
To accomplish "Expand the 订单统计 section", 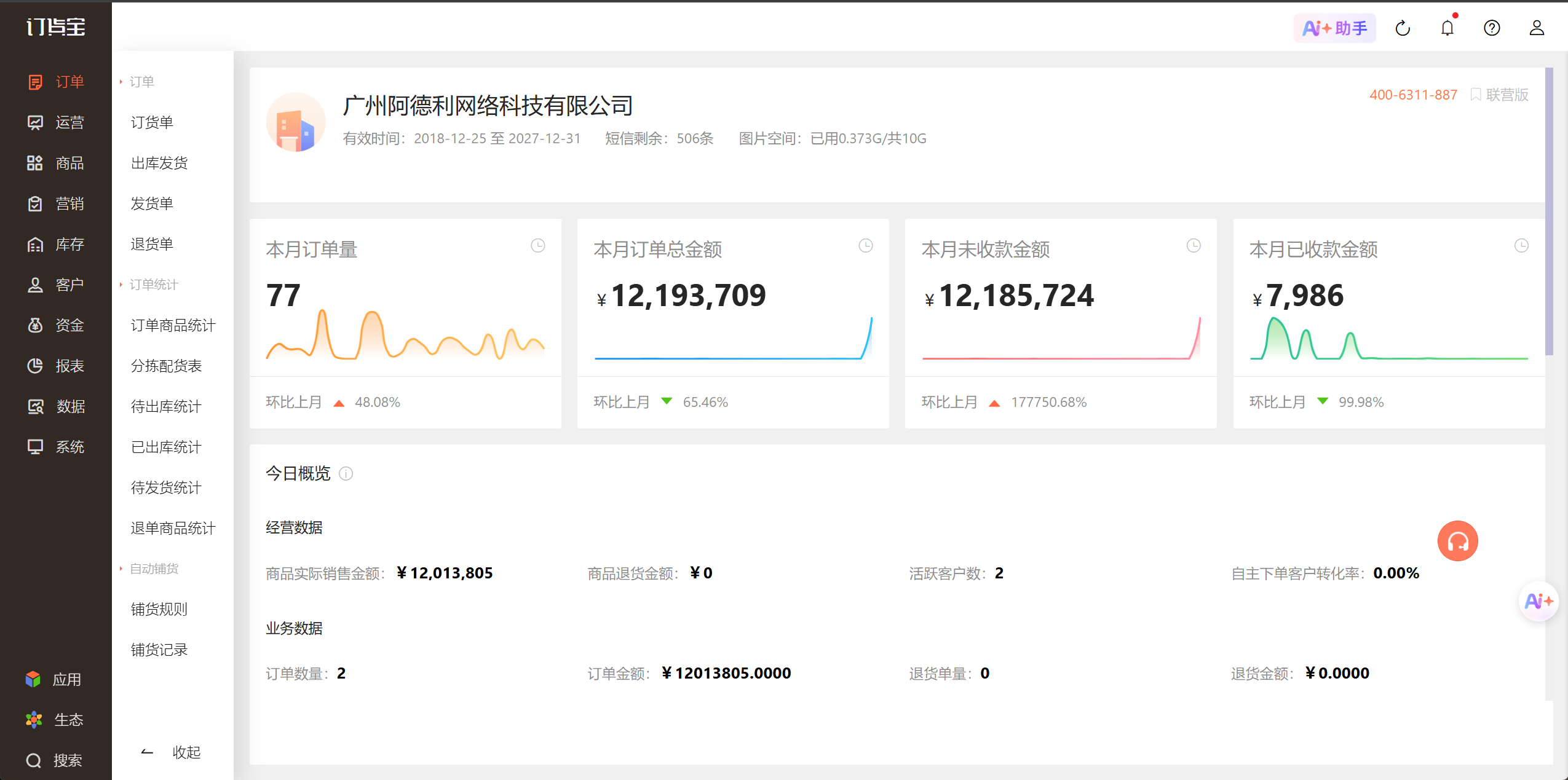I will coord(154,284).
